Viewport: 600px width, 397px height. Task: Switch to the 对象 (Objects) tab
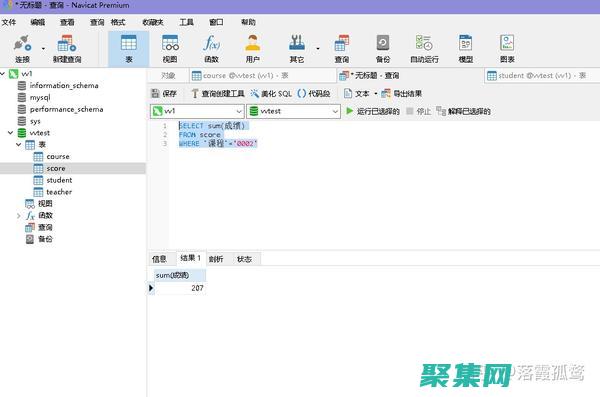168,76
